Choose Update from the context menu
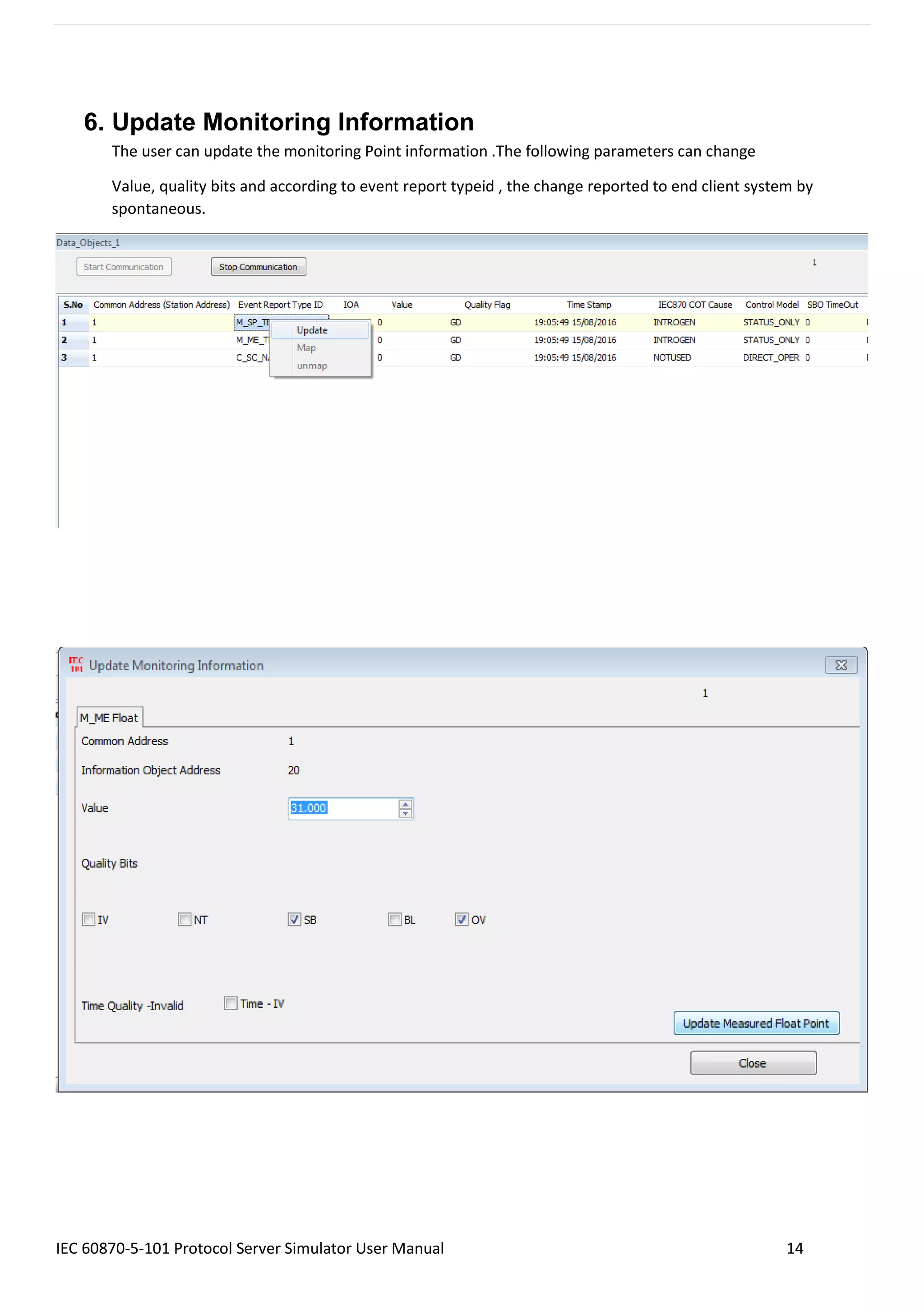924x1307 pixels. pos(320,330)
